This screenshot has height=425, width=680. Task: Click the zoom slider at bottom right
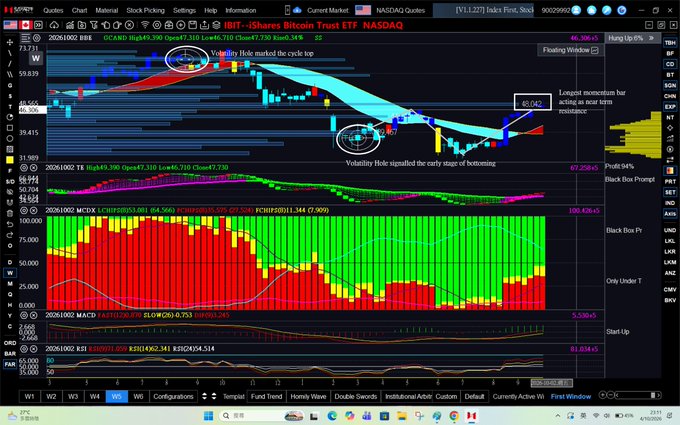(x=637, y=395)
